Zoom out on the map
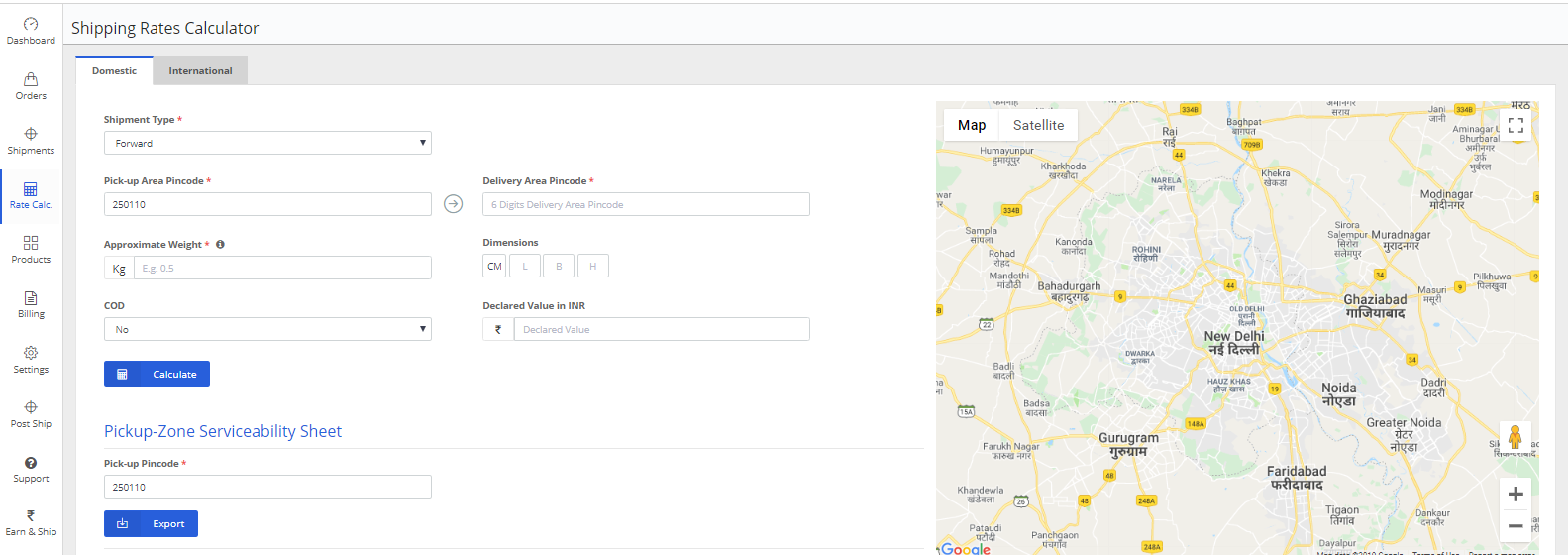This screenshot has width=1568, height=555. tap(1516, 526)
